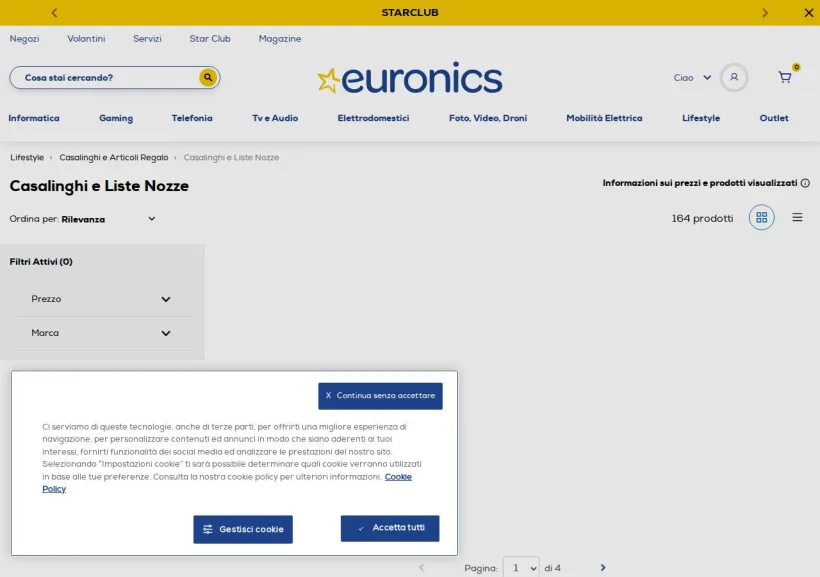Open the Ordina per Rilevanza dropdown
820x577 pixels.
(x=83, y=219)
